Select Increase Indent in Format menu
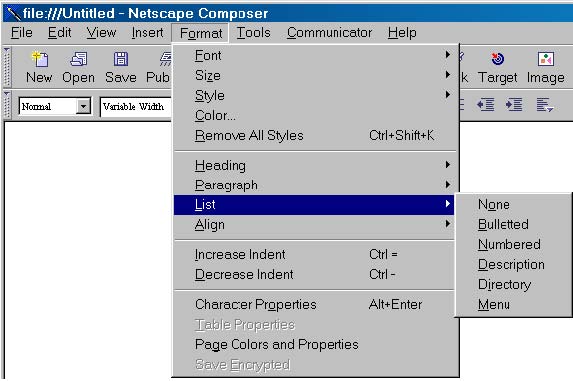 pos(314,254)
